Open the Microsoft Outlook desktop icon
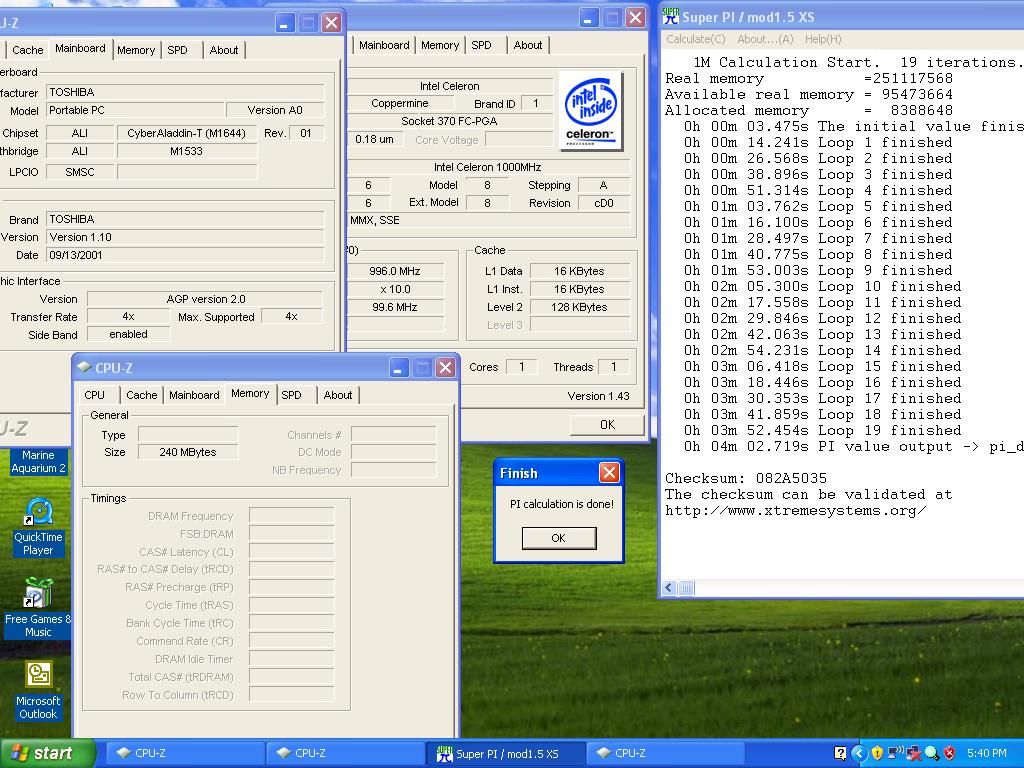The height and width of the screenshot is (768, 1024). [x=38, y=690]
